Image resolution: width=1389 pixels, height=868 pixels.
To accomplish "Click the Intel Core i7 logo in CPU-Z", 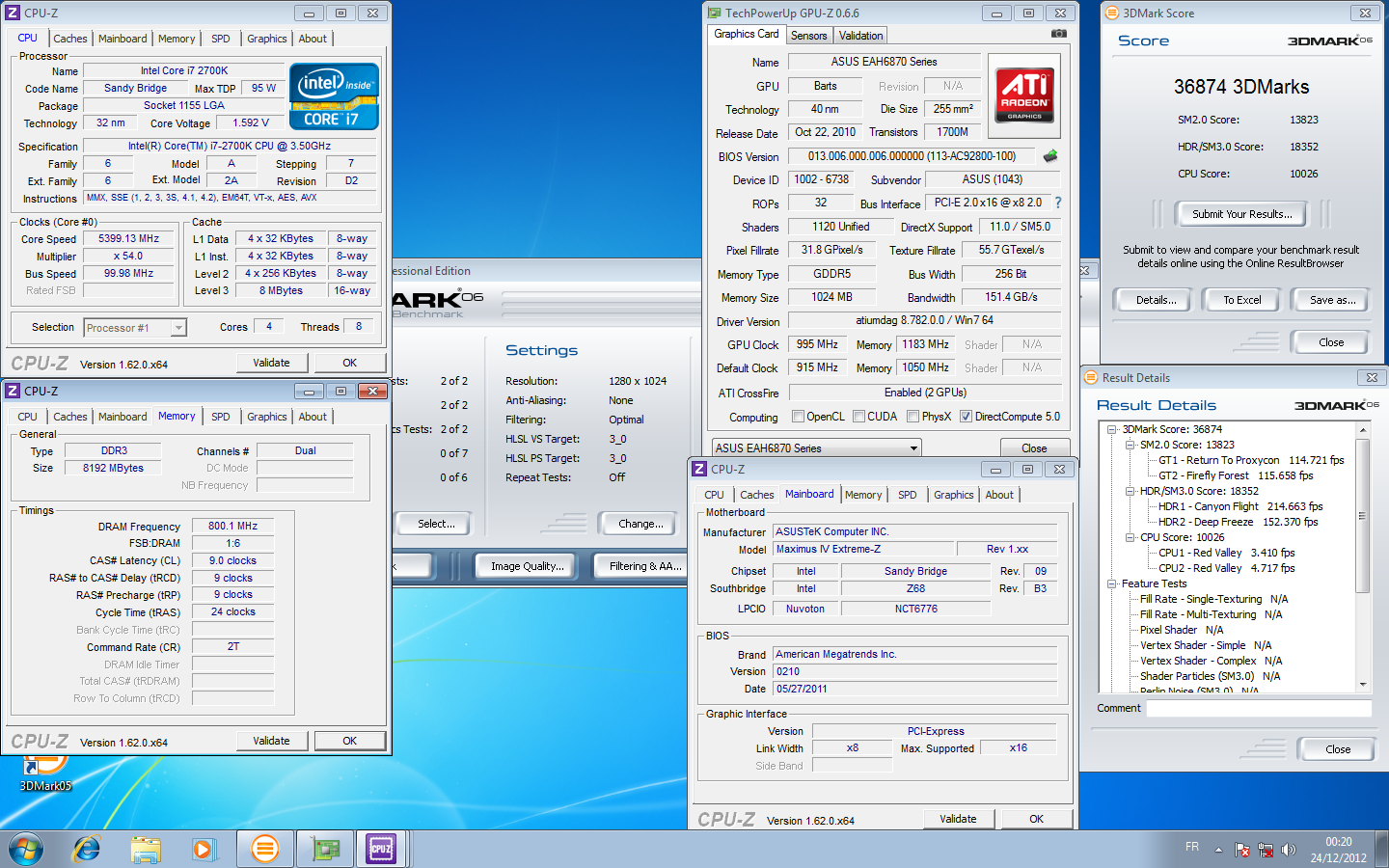I will tap(334, 96).
